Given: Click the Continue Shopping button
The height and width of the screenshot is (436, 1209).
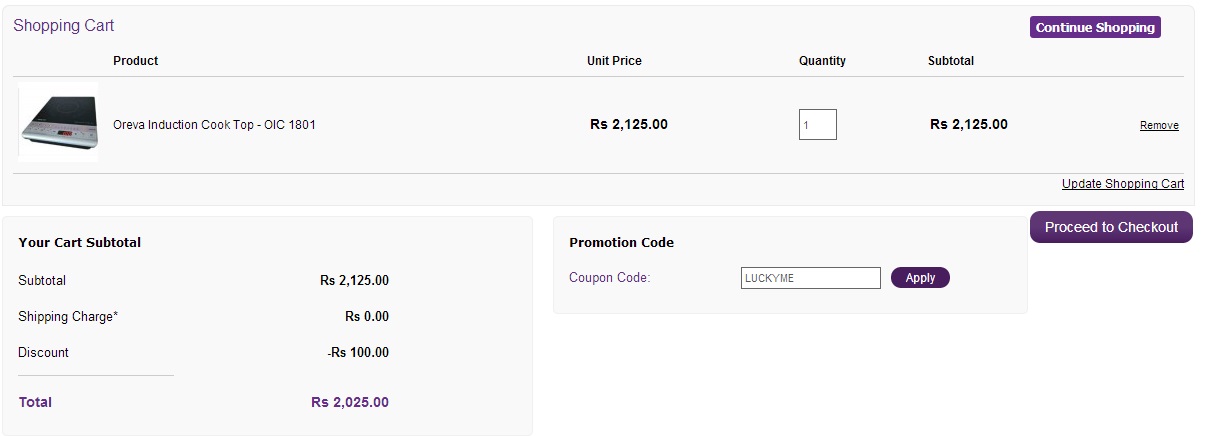Looking at the screenshot, I should (x=1095, y=28).
